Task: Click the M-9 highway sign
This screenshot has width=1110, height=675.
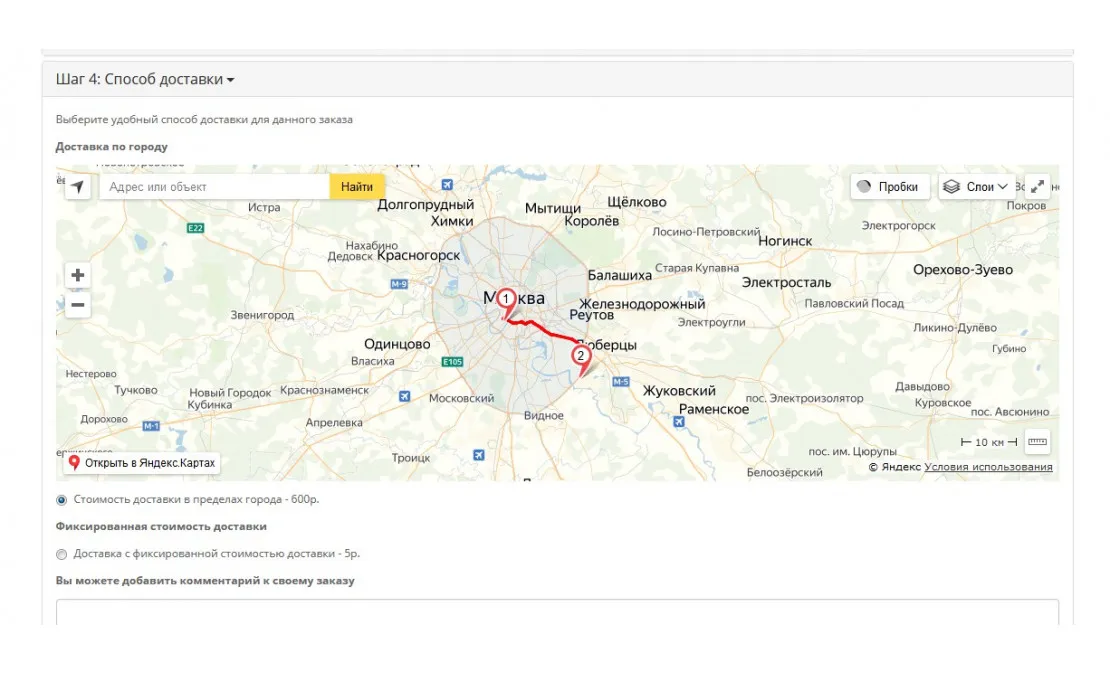Action: 399,284
